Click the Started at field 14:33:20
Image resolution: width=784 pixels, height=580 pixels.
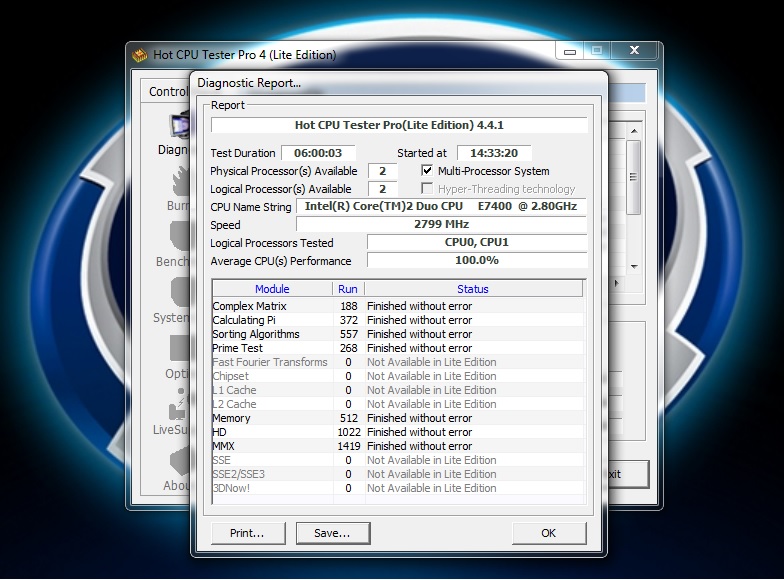tap(494, 153)
